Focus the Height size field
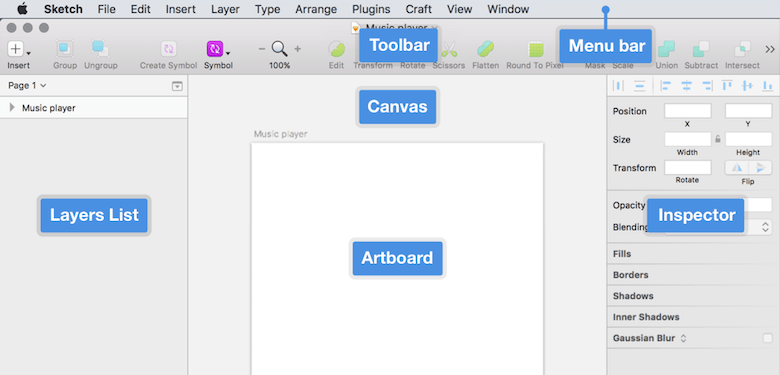Image resolution: width=780 pixels, height=375 pixels. point(748,139)
